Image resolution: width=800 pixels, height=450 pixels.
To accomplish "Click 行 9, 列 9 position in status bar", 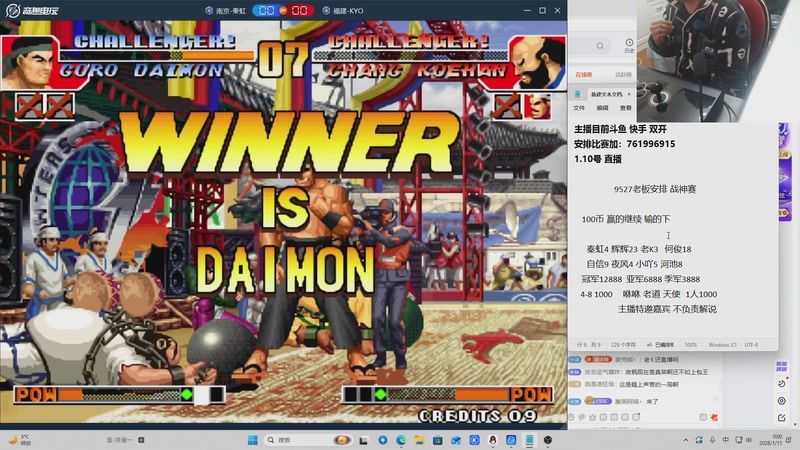I will coord(589,345).
